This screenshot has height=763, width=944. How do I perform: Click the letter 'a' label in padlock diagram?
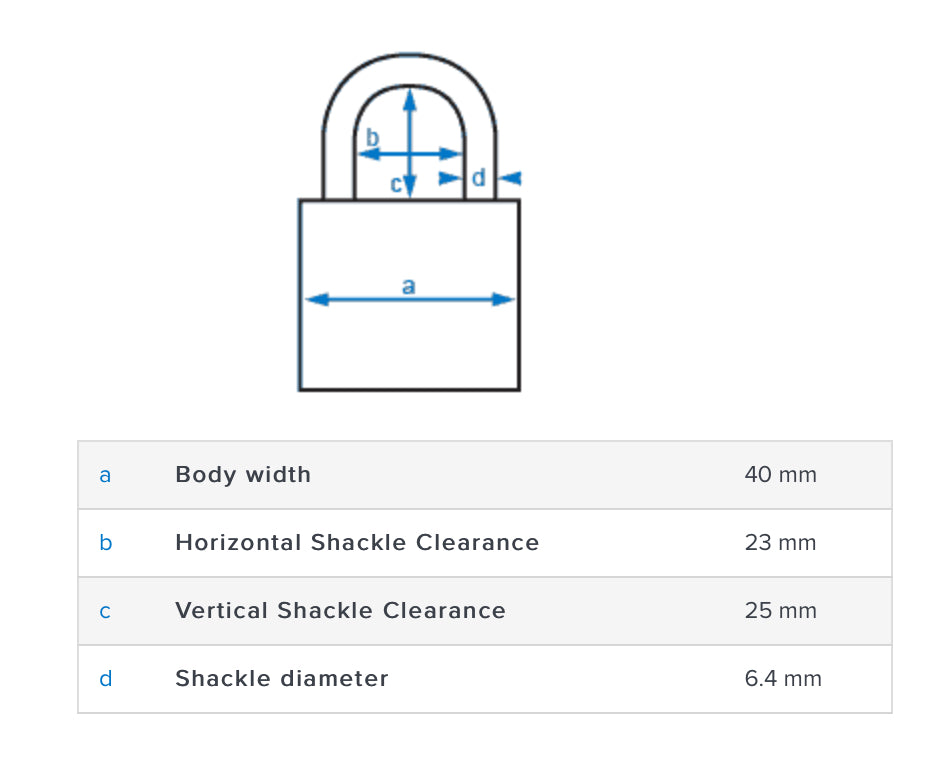click(x=408, y=286)
